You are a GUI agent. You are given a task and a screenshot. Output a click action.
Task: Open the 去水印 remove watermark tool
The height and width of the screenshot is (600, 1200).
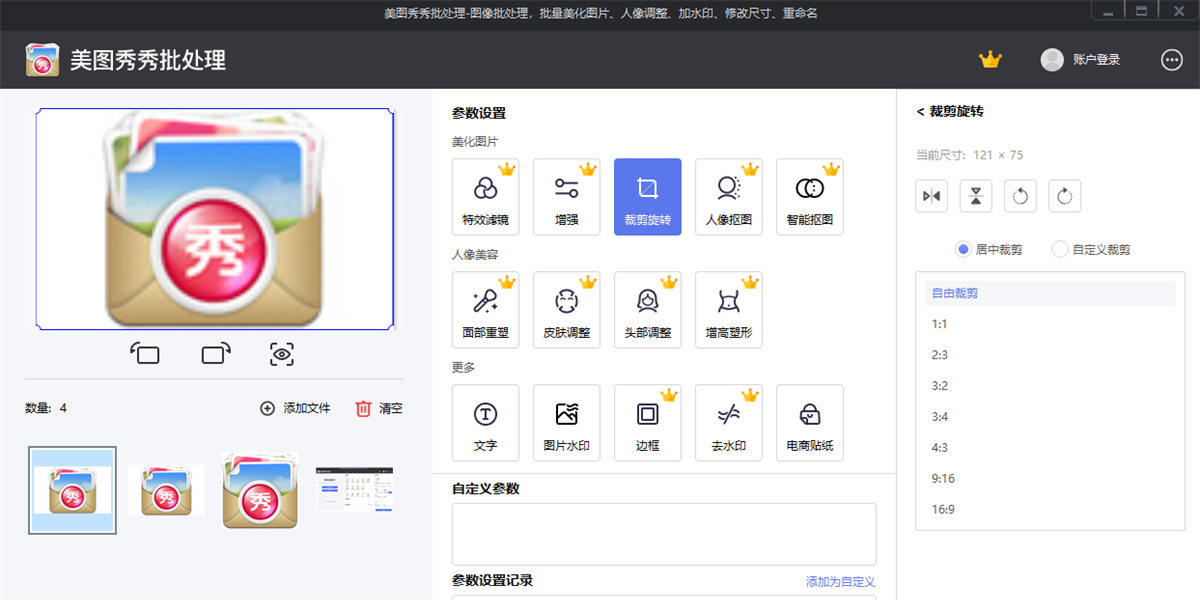[x=728, y=423]
